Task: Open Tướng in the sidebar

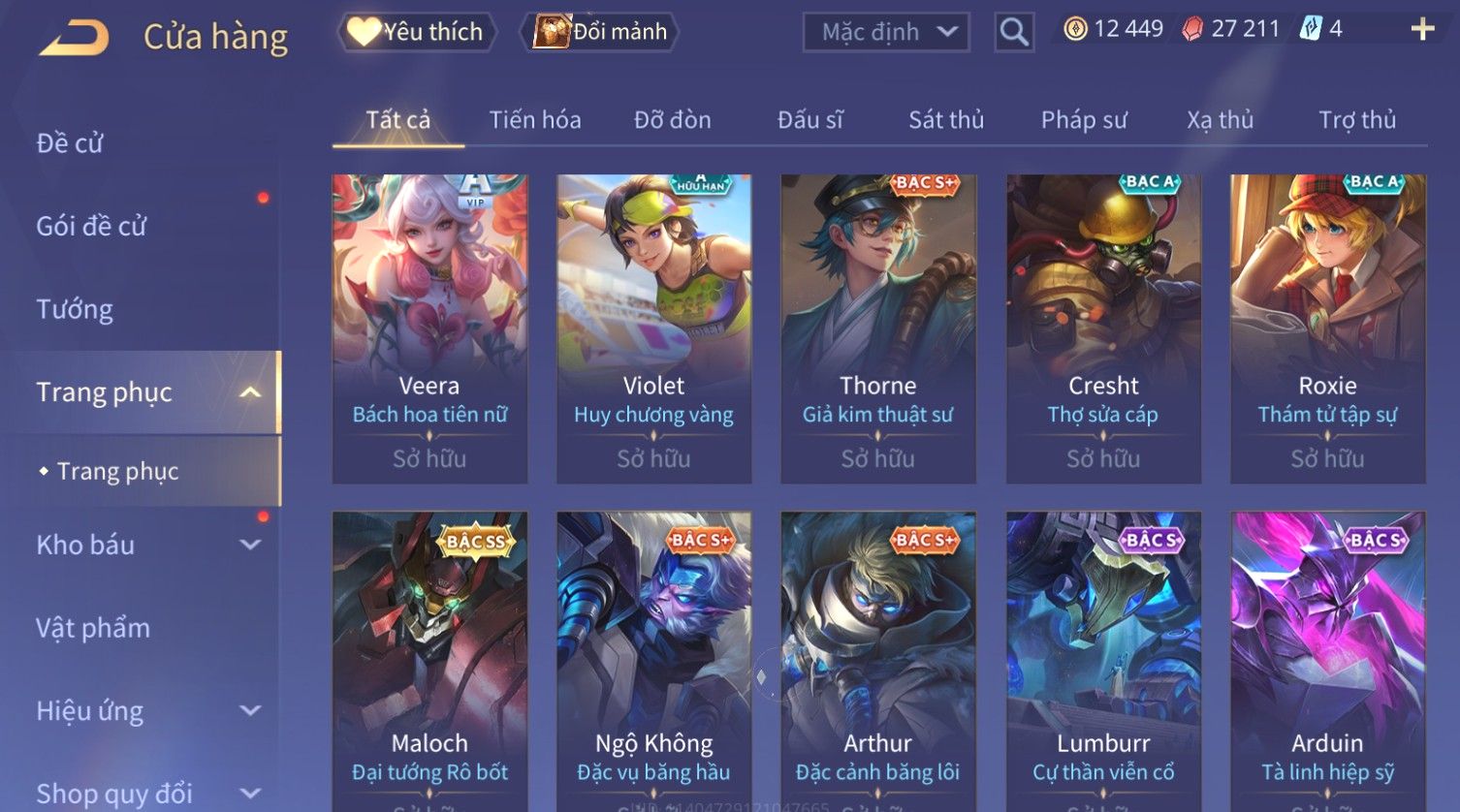Action: (75, 310)
